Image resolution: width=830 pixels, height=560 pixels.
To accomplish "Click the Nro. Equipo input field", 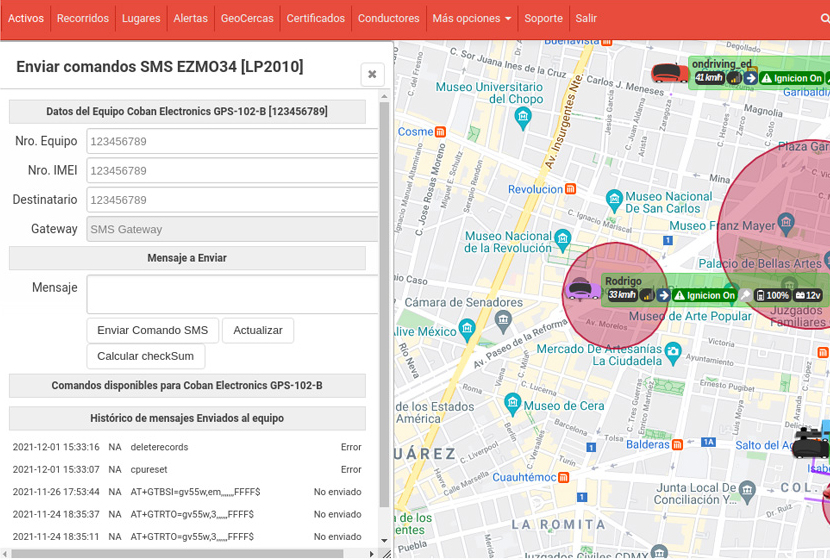I will [232, 141].
